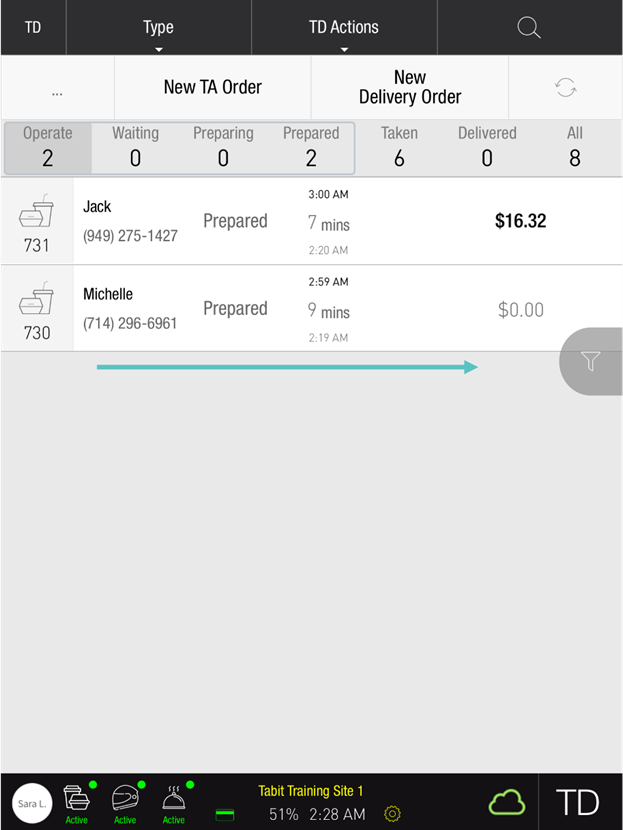Open the search magnifier icon
The image size is (623, 830).
coord(529,28)
